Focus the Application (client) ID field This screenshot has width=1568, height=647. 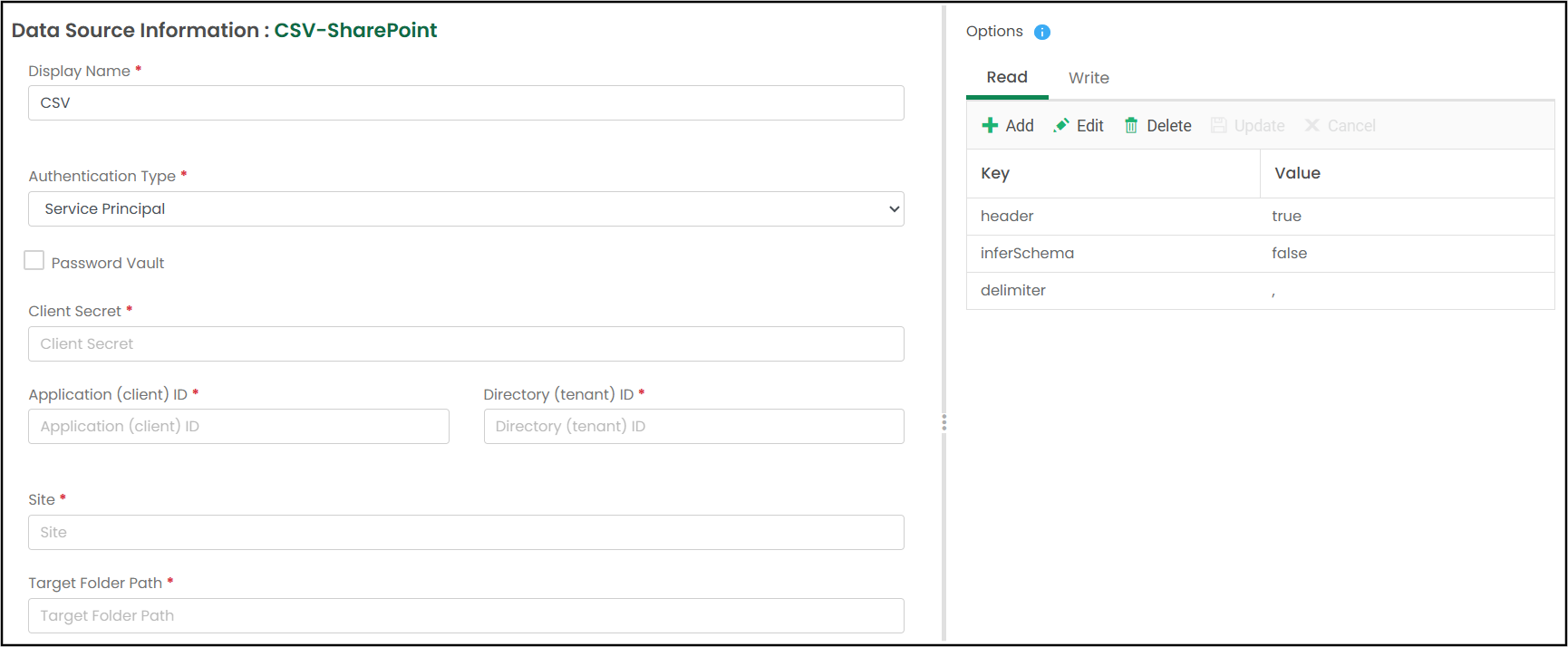click(x=238, y=426)
